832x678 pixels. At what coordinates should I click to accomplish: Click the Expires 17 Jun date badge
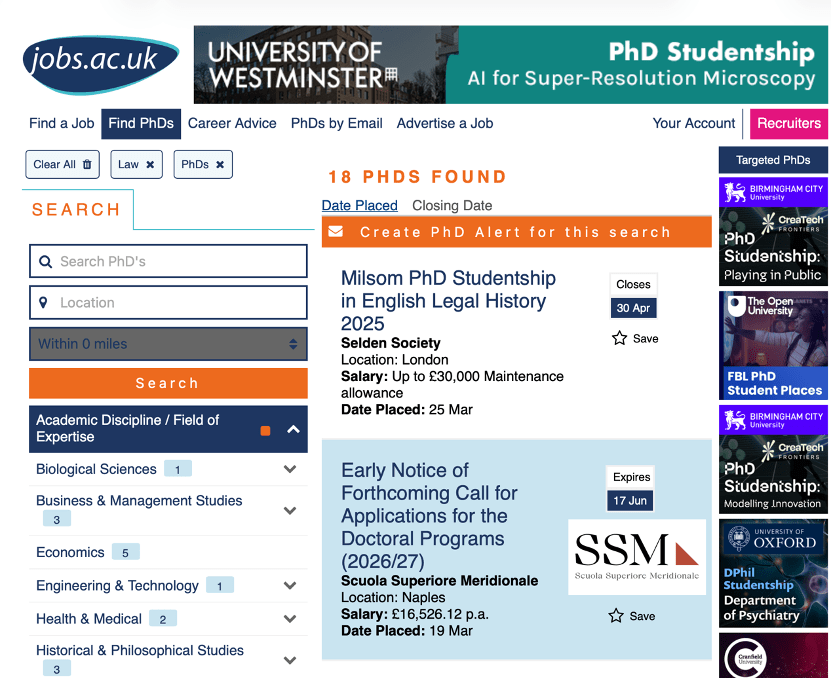point(630,489)
